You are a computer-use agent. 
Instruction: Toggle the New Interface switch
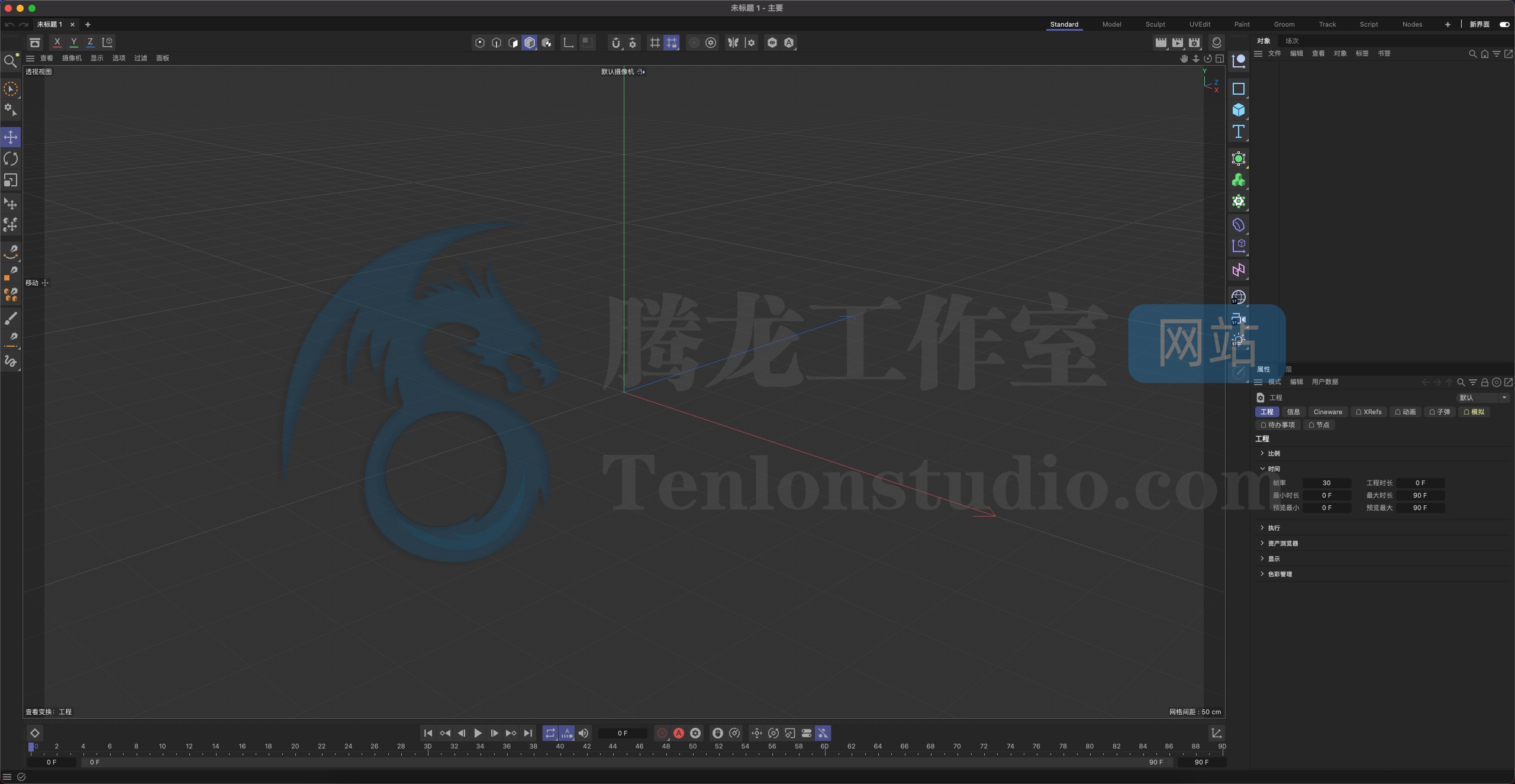pos(1504,24)
